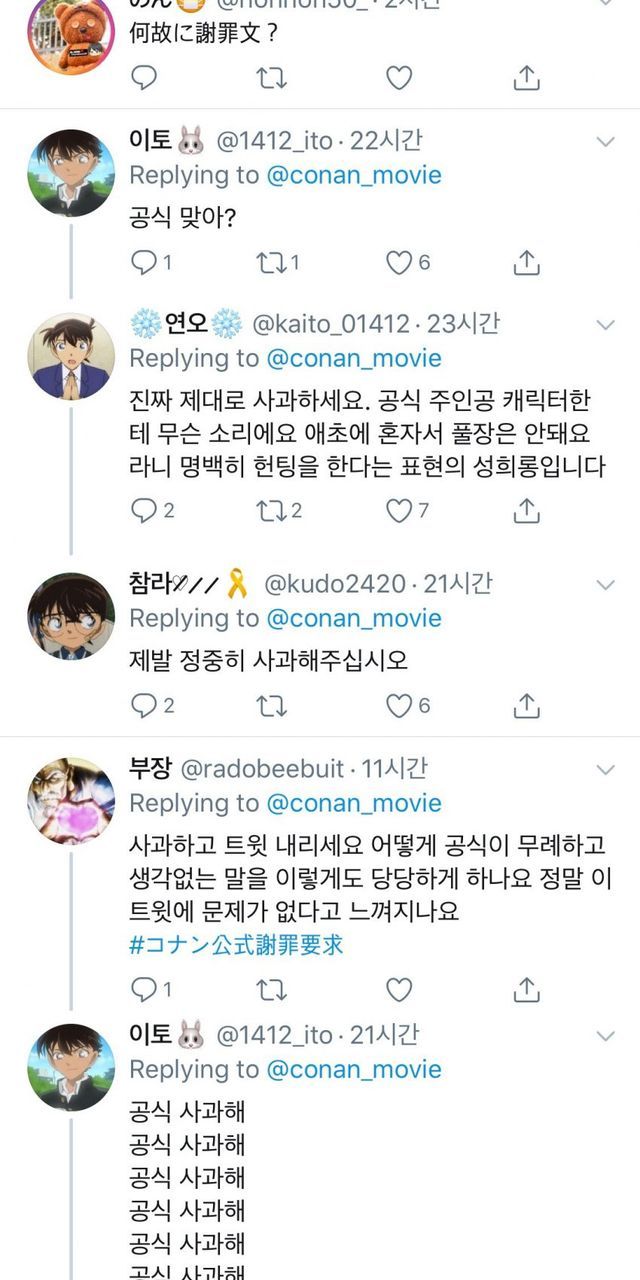640x1280 pixels.
Task: Reply to 이토's '공식 맞아?' tweet
Action: tap(145, 262)
